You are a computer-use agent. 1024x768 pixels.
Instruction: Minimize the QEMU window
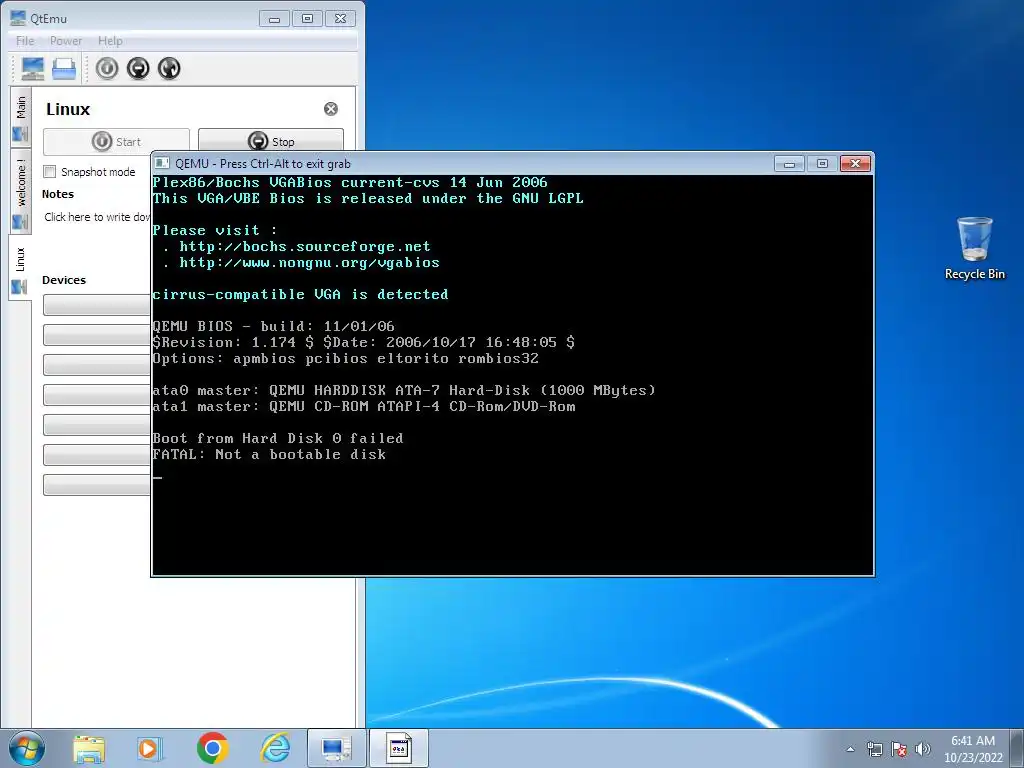click(789, 163)
